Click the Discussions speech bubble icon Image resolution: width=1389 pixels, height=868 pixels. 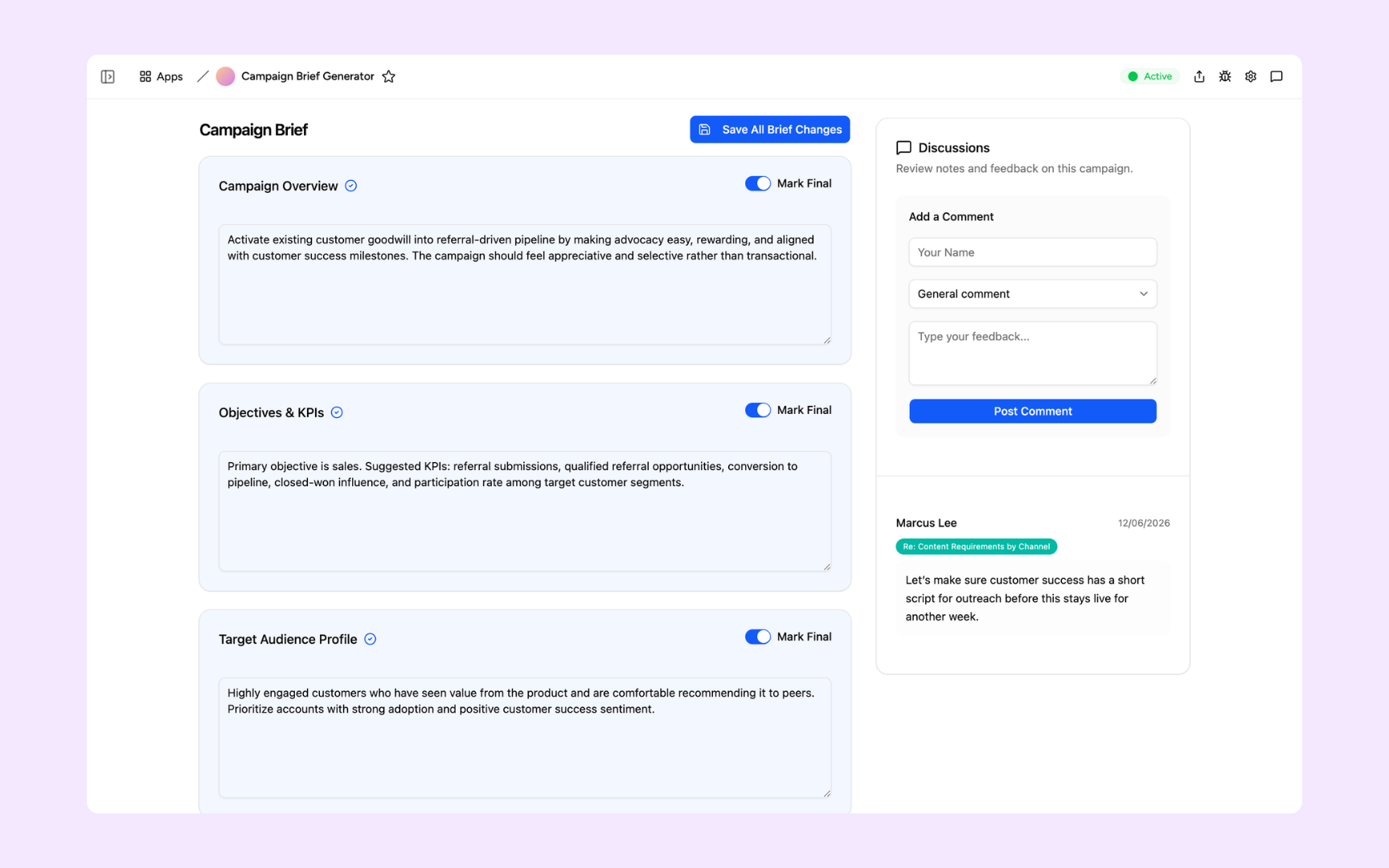pos(903,148)
